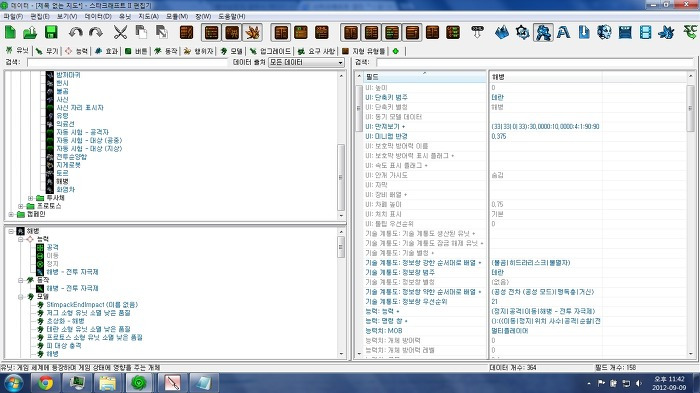Select StimpackEndImpact model entry
Viewport: 700px width, 393px height.
[x=92, y=305]
